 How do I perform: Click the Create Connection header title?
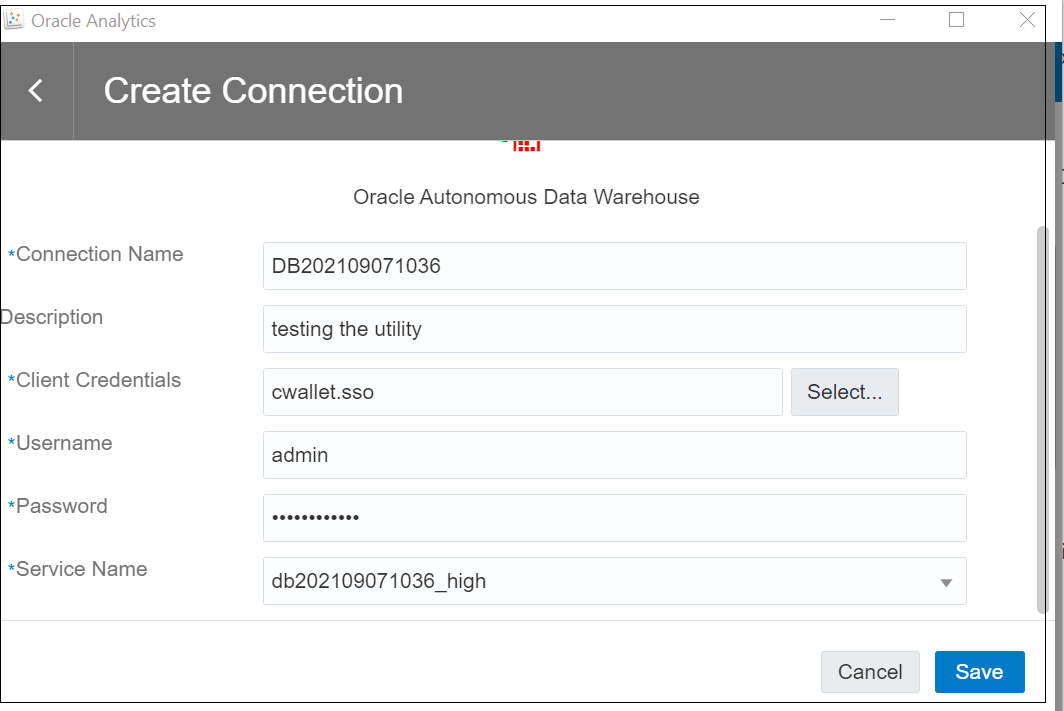pos(253,91)
